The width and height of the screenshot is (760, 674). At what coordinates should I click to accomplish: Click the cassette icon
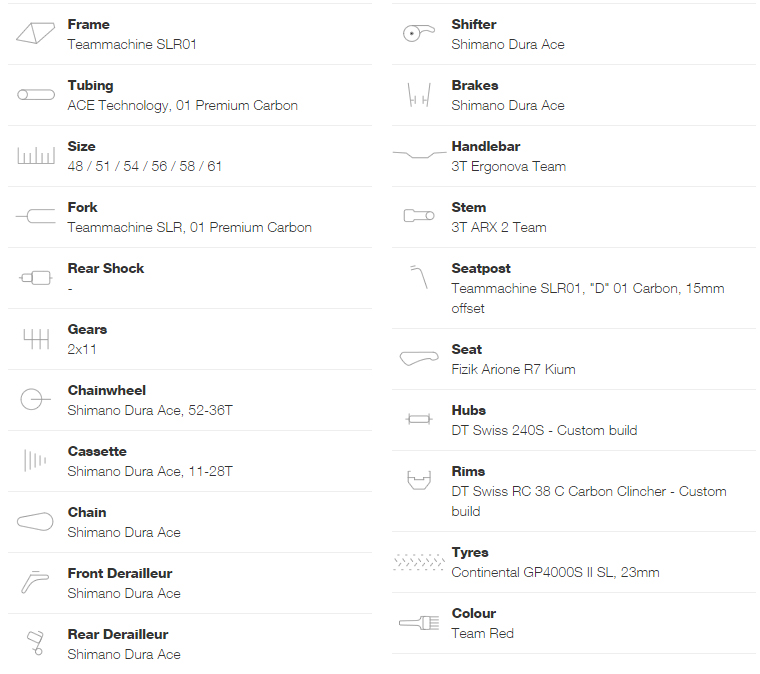[34, 460]
